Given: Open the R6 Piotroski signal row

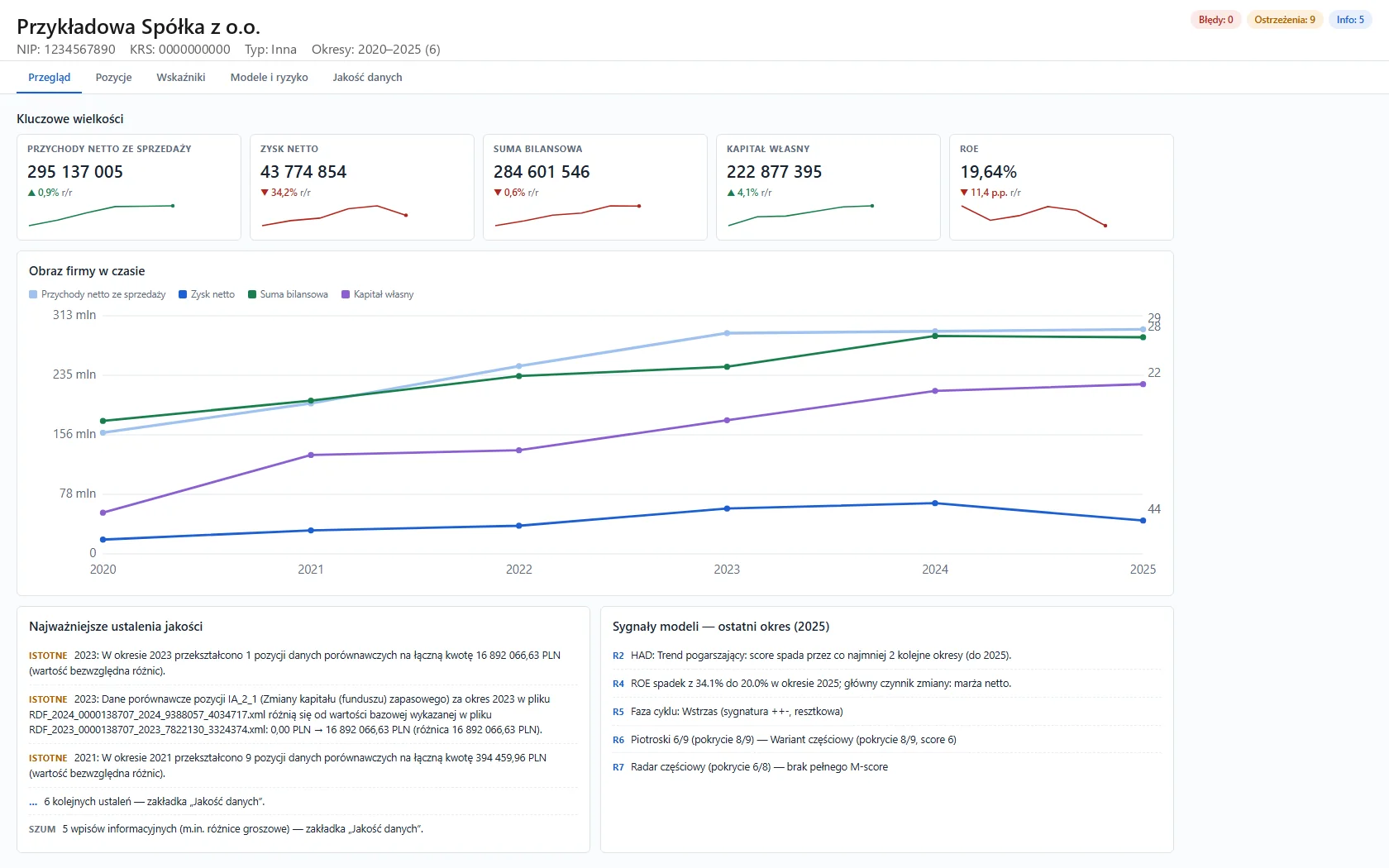Looking at the screenshot, I should click(886, 740).
